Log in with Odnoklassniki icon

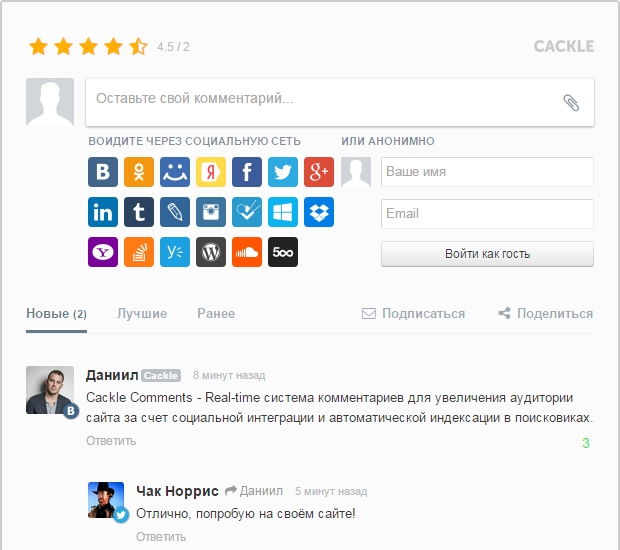point(139,172)
